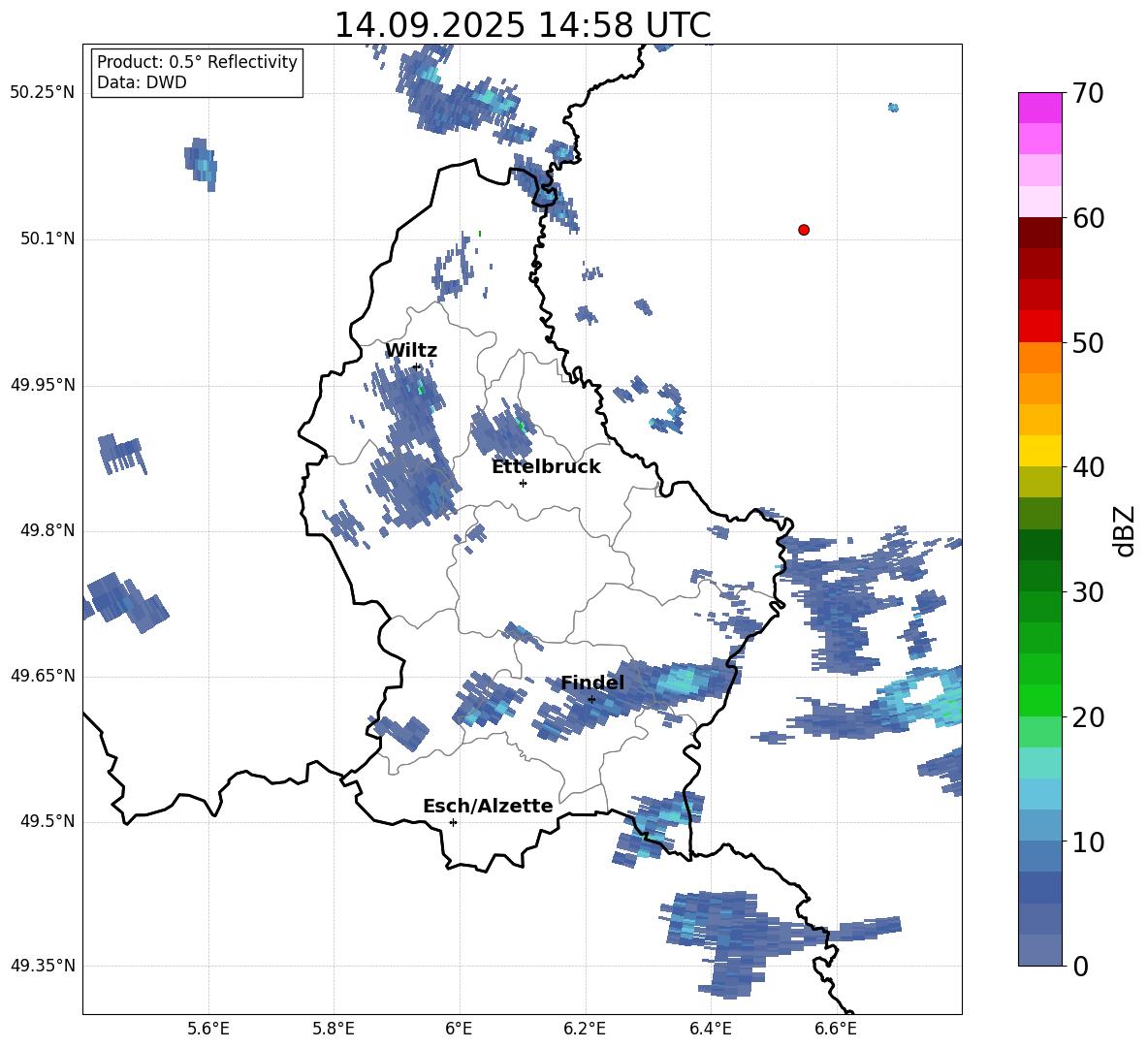Click the yellow colorbar segment above 40

1040,451
